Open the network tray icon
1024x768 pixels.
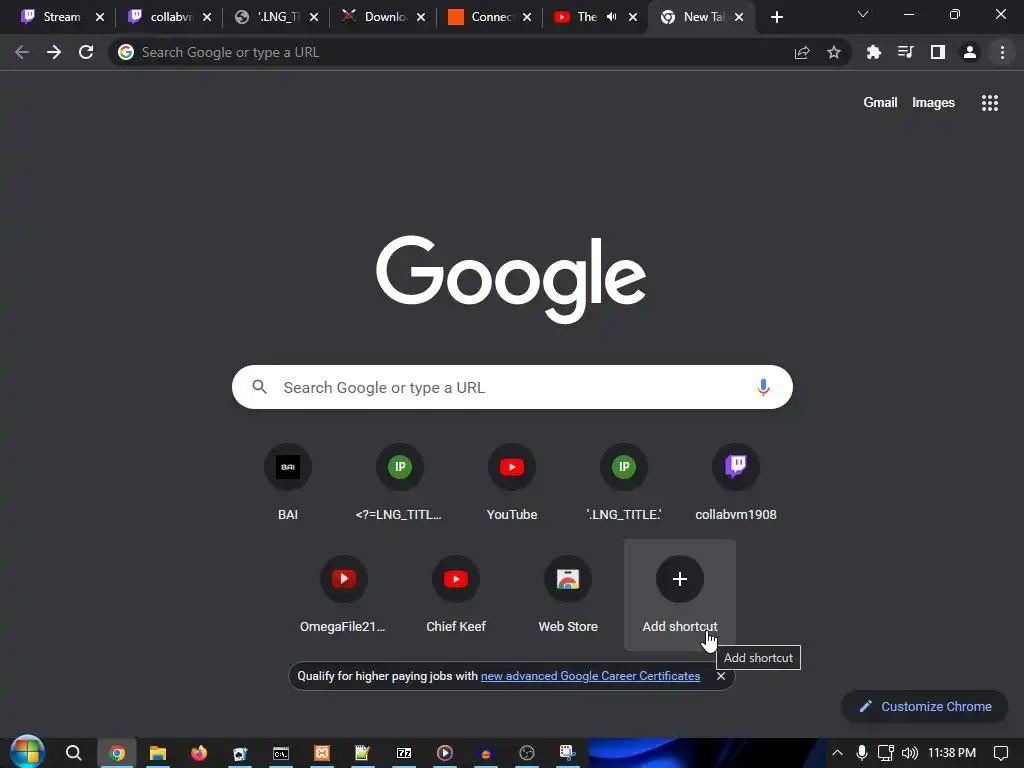click(x=886, y=753)
